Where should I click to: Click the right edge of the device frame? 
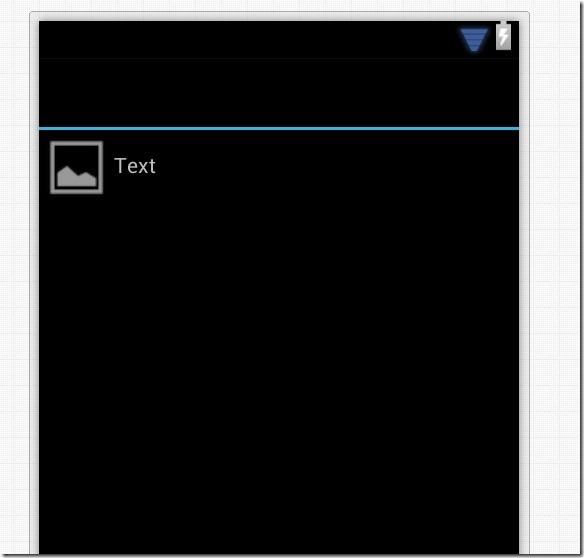(x=524, y=283)
